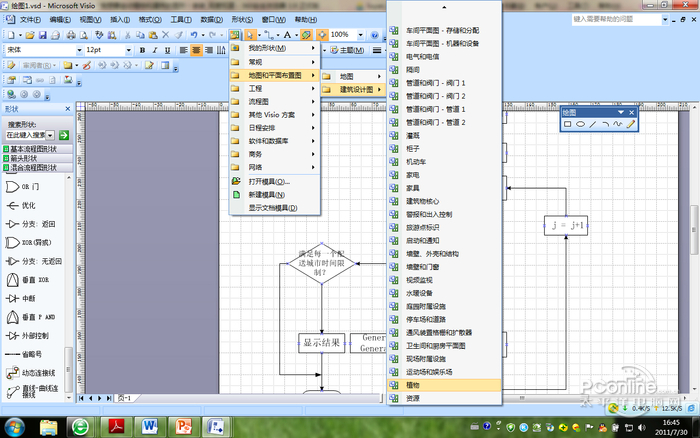Image resolution: width=700 pixels, height=438 pixels.
Task: Select the Connector tool
Action: 269,35
